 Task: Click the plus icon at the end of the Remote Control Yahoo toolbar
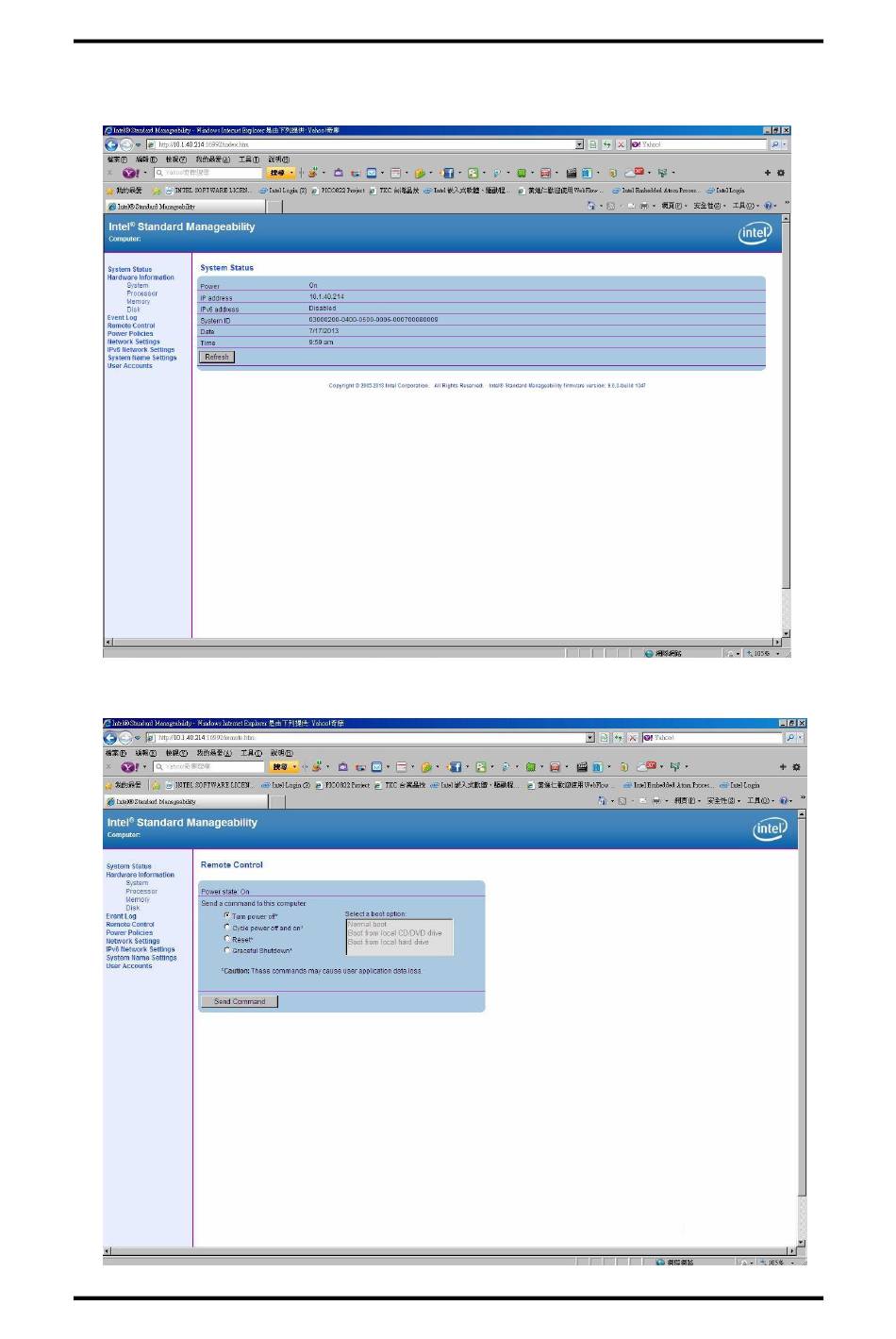pyautogui.click(x=783, y=767)
